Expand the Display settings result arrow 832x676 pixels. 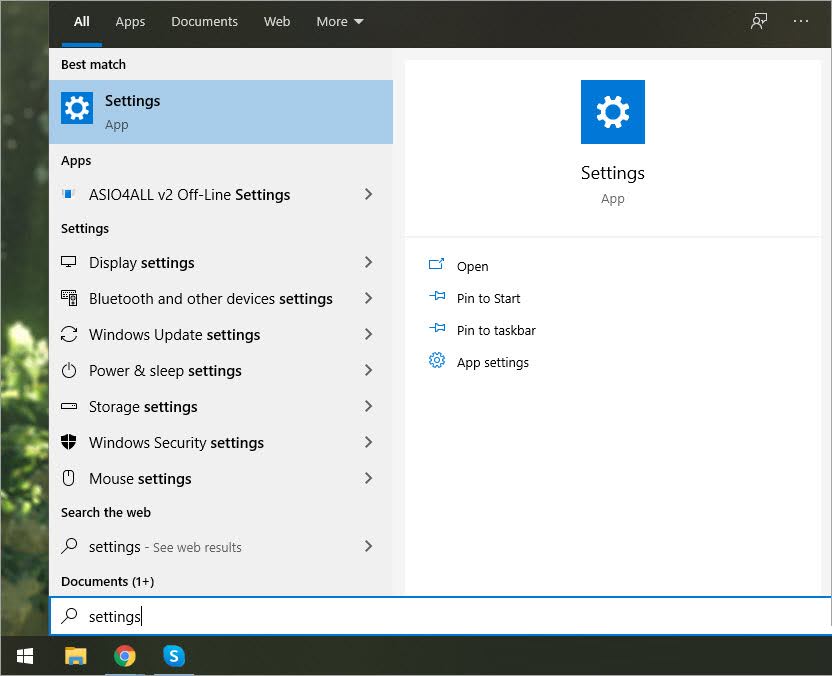(x=368, y=262)
